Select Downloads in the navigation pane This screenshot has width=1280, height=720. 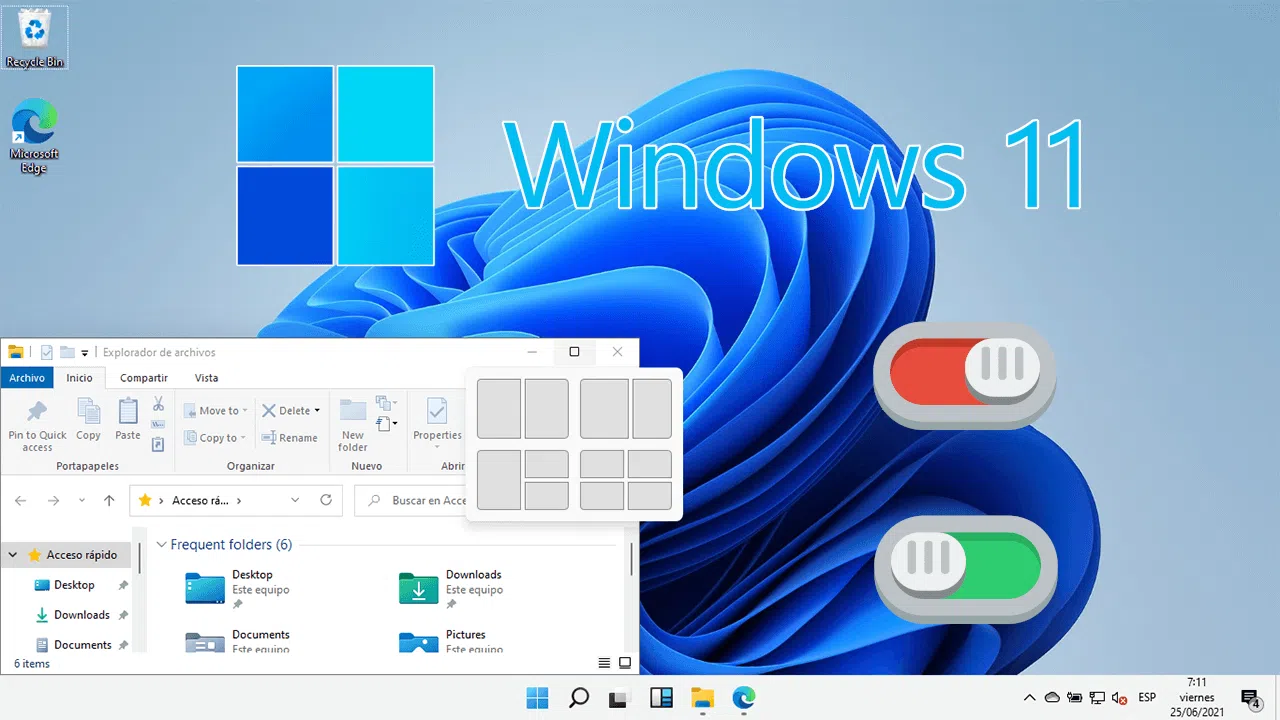tap(81, 615)
